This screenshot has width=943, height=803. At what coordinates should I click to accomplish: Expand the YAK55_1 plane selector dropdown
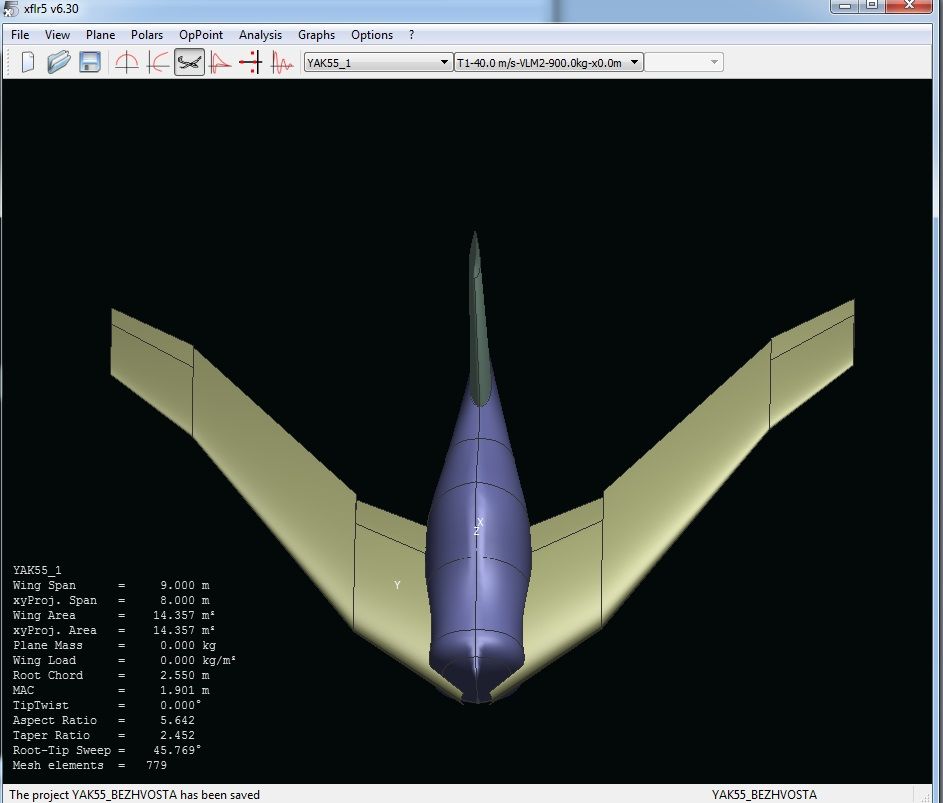click(x=378, y=63)
